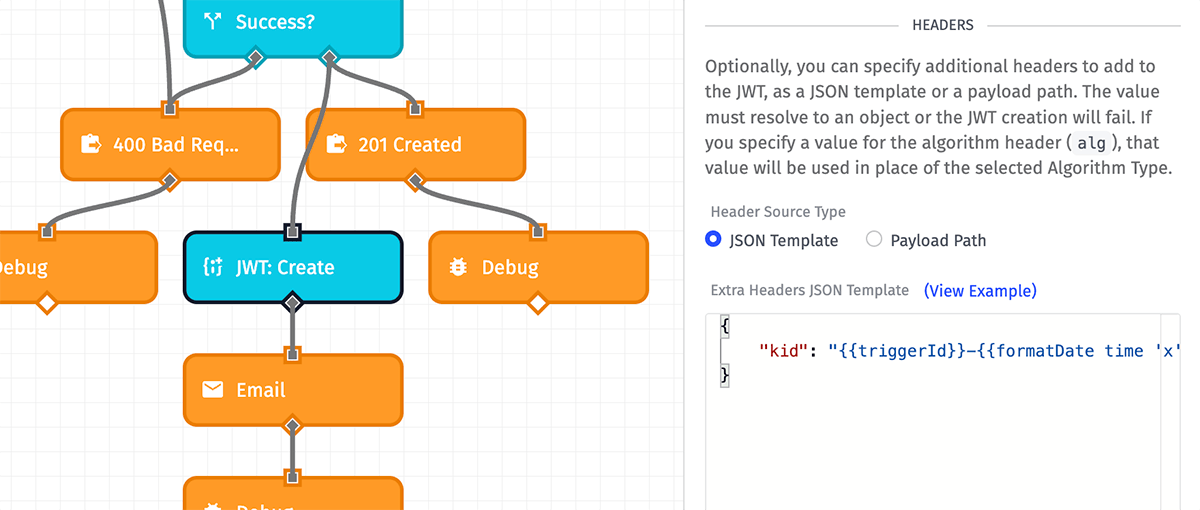Click inside the Extra Headers JSON editor

pos(942,412)
